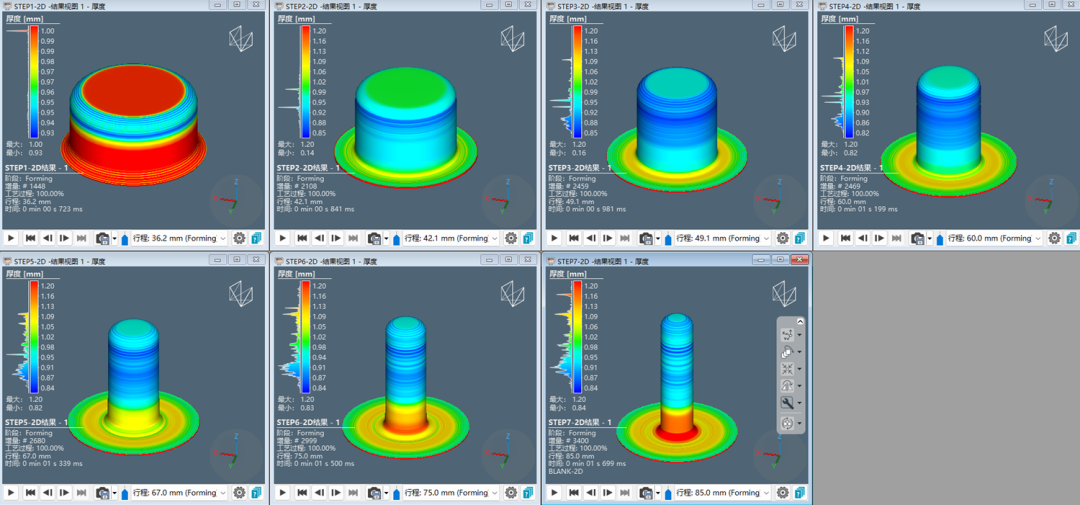Play the animation in the STEP3-2D window
This screenshot has height=505, width=1080.
pos(554,238)
